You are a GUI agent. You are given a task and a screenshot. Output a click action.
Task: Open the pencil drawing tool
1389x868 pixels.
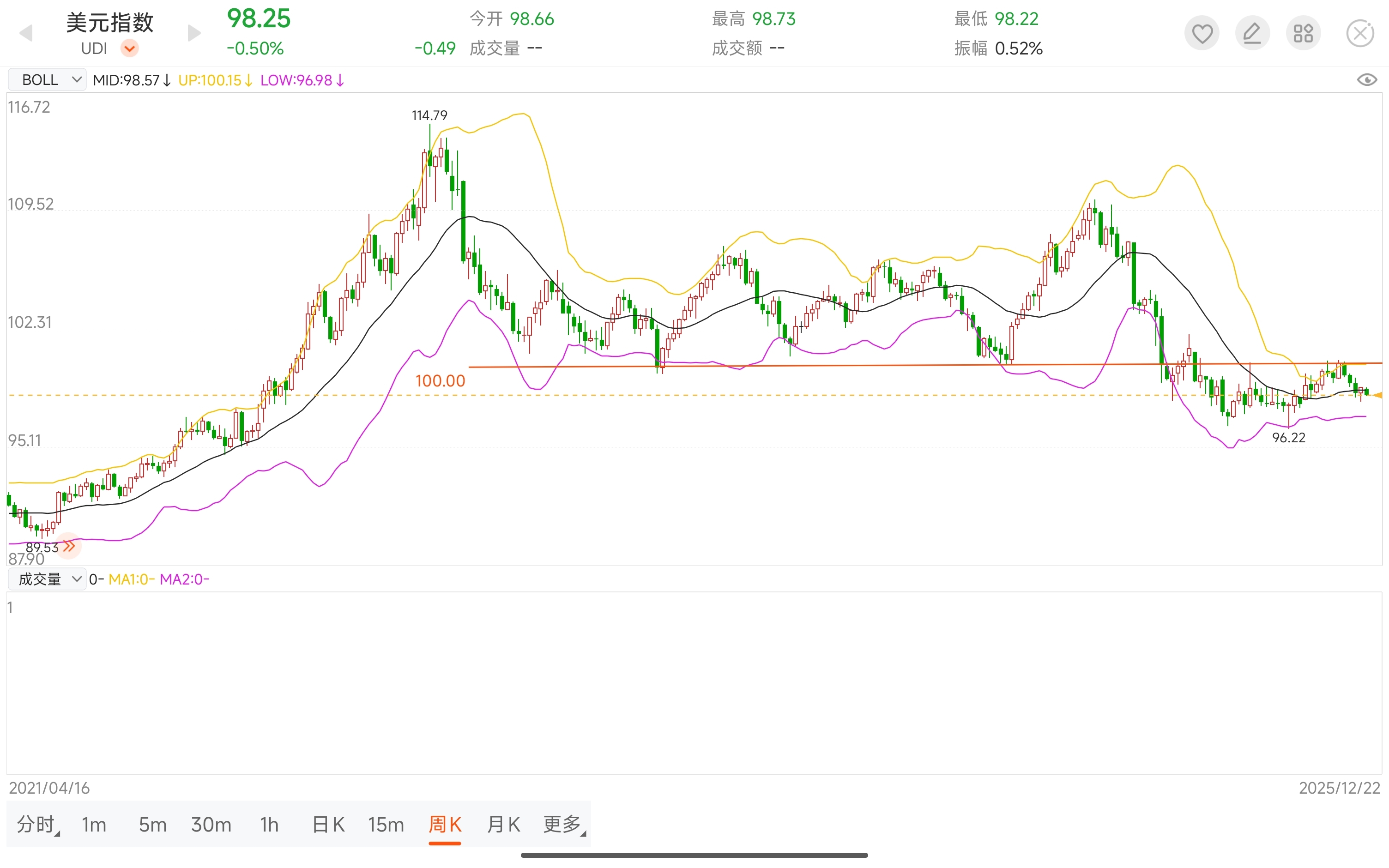click(x=1252, y=33)
